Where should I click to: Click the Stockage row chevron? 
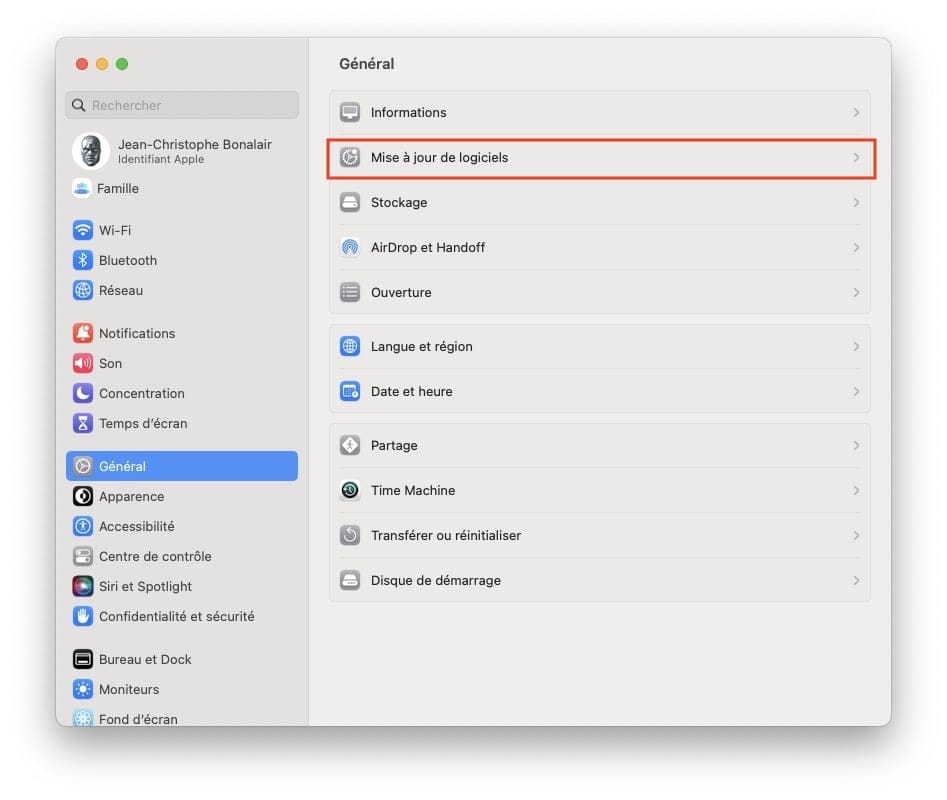coord(856,202)
